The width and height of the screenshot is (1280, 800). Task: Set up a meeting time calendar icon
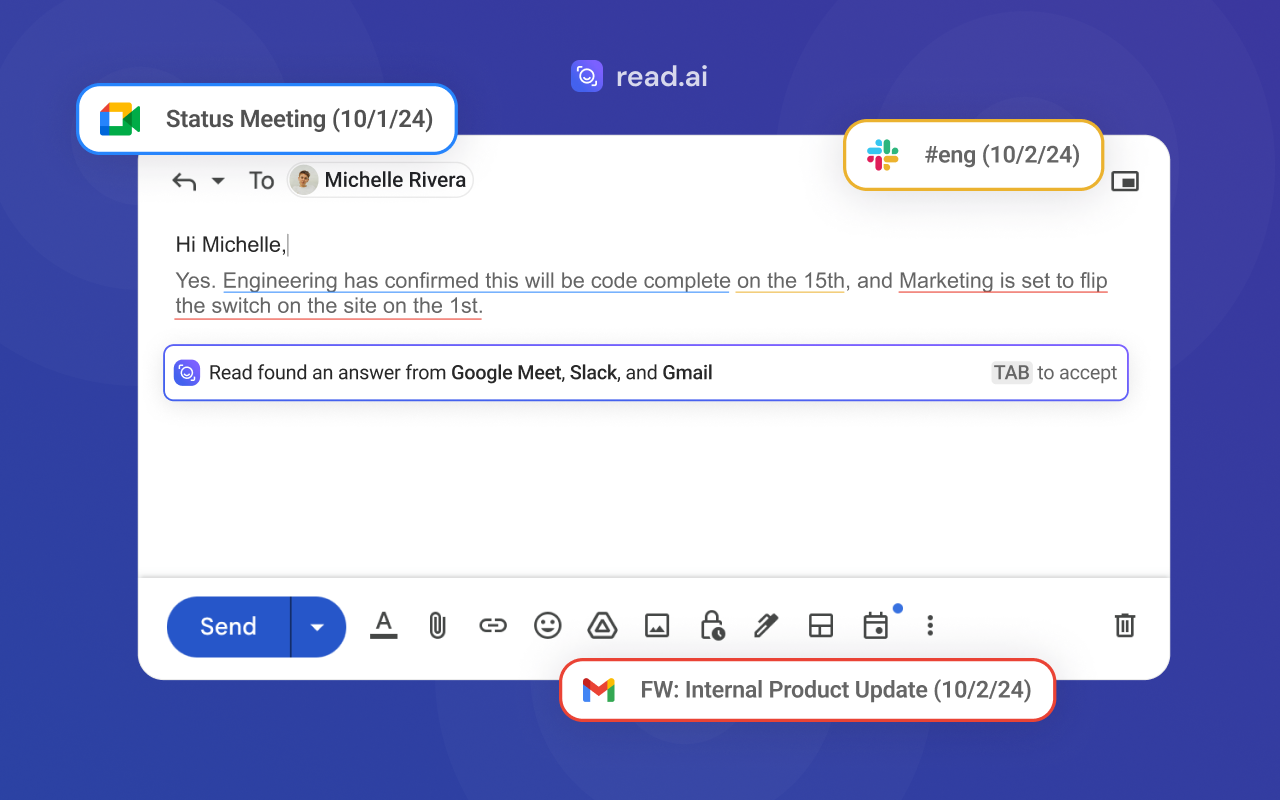coord(875,626)
